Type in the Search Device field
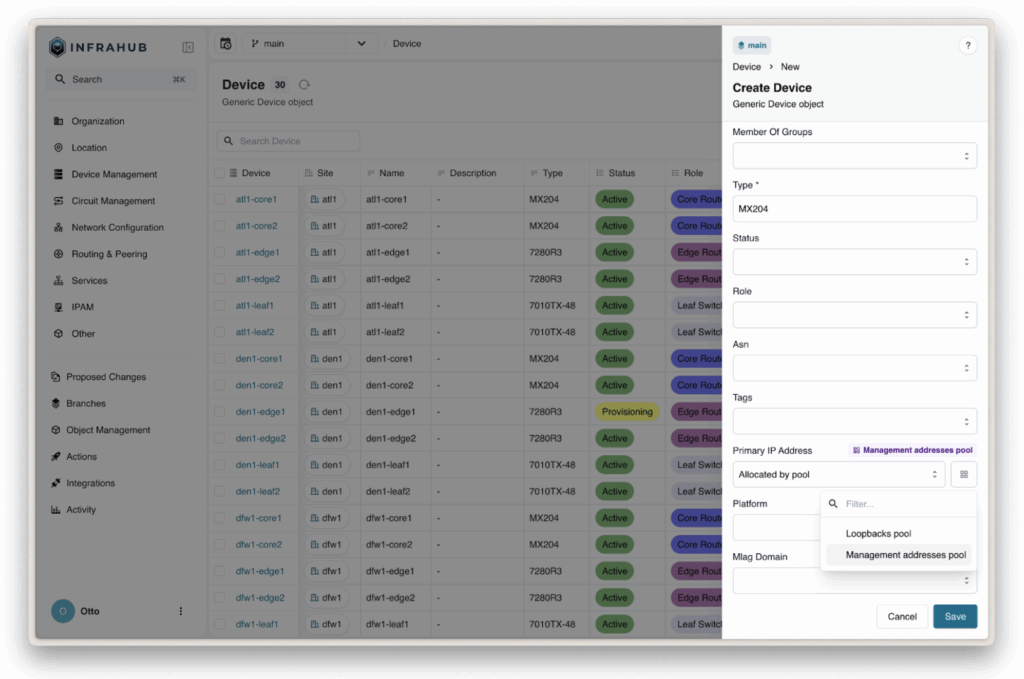Screen dimensions: 1024x679 click(288, 140)
